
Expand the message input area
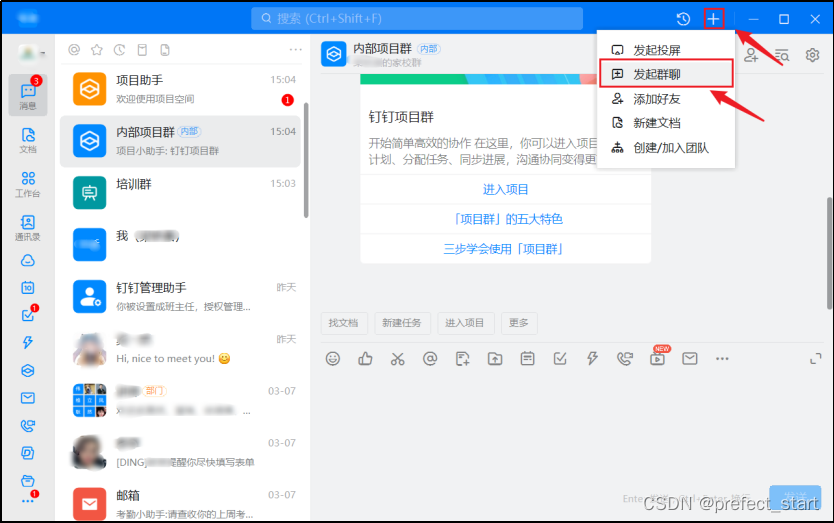click(x=815, y=359)
